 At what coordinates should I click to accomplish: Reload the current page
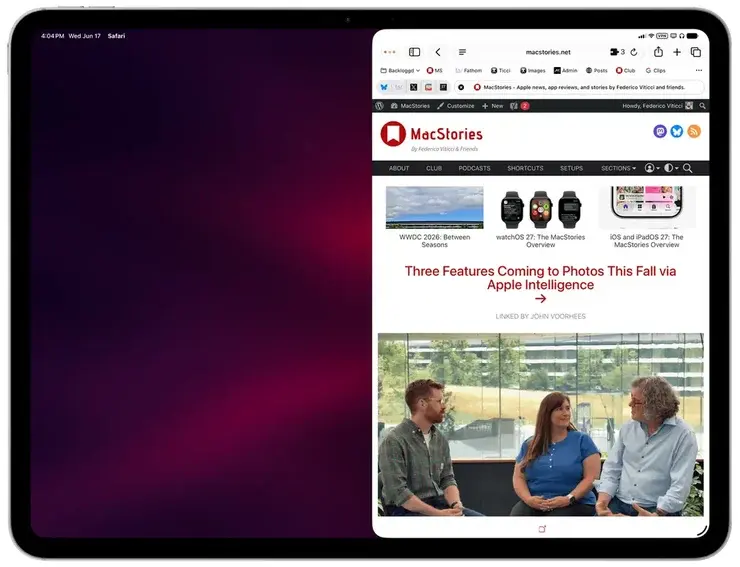(634, 52)
